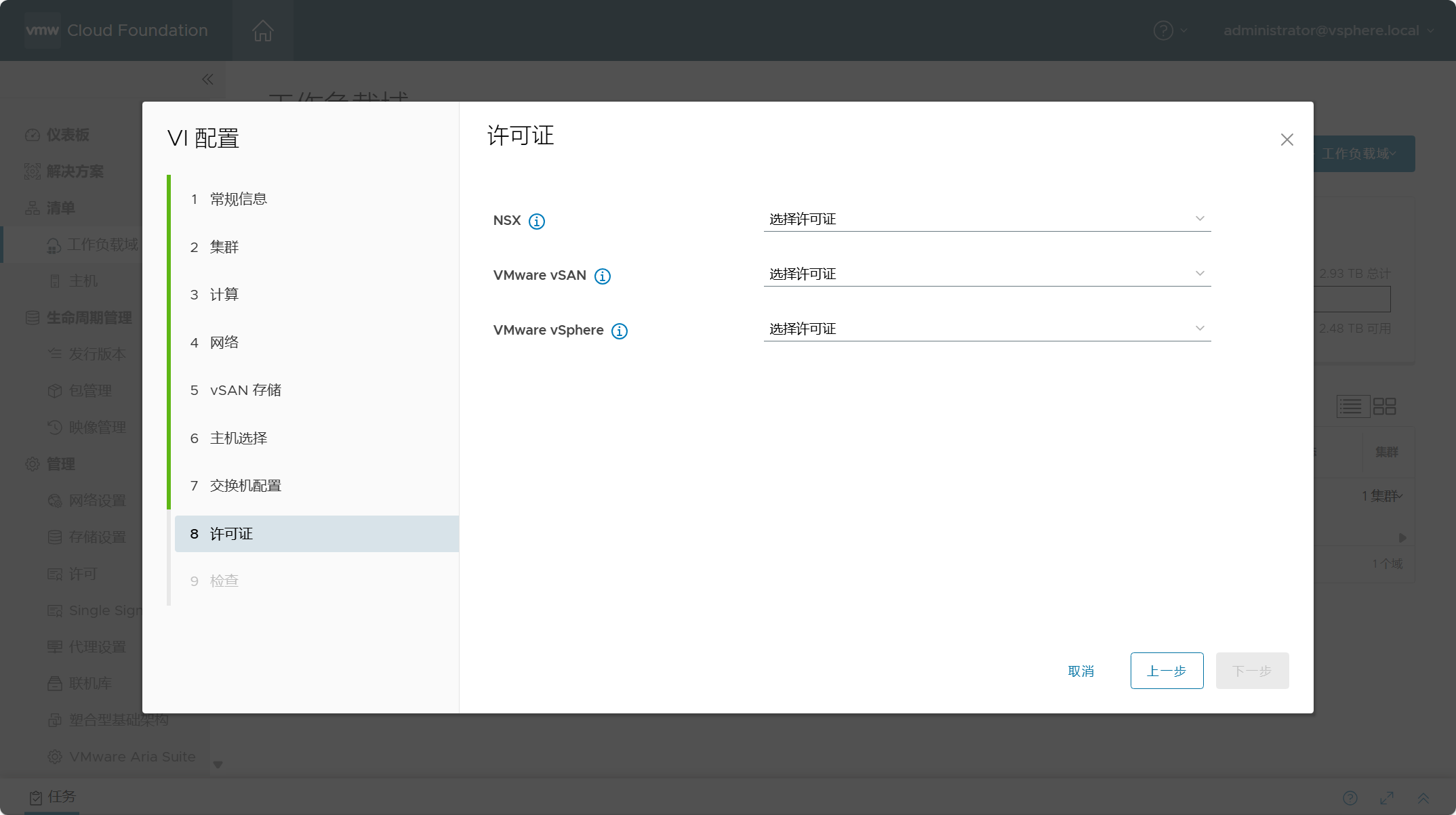The image size is (1456, 815).
Task: Click the 上一步 back button
Action: pyautogui.click(x=1167, y=671)
